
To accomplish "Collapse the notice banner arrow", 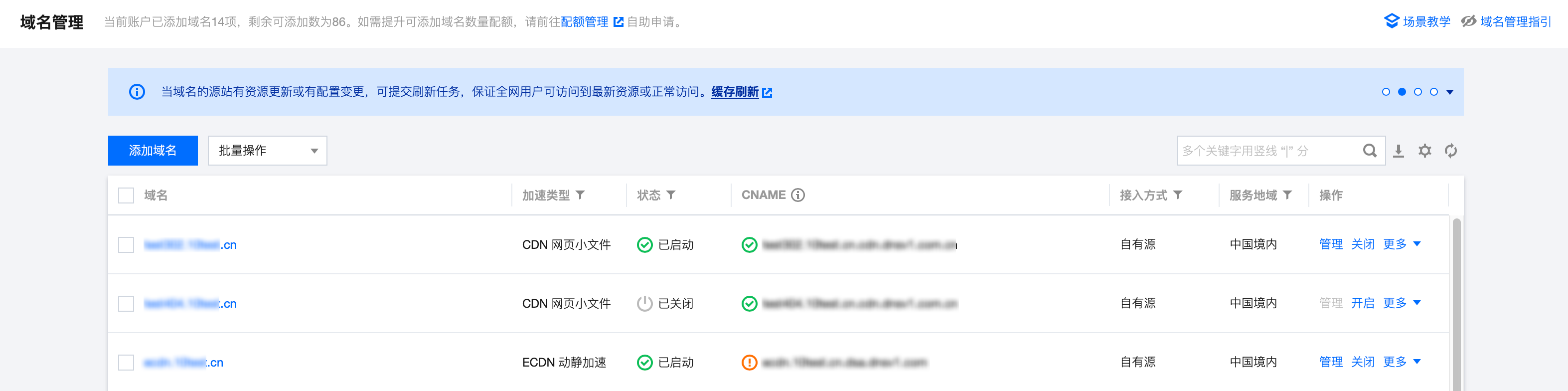I will tap(1450, 92).
